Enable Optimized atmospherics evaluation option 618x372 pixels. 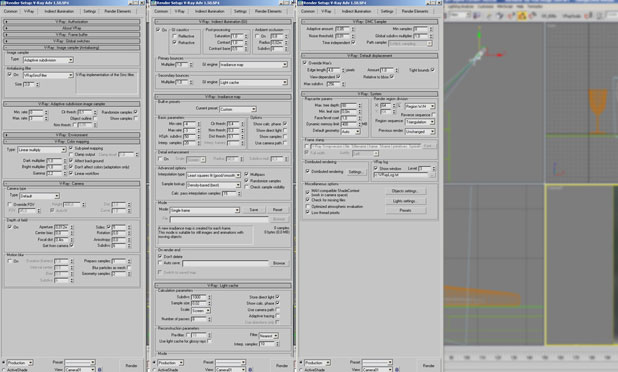307,206
